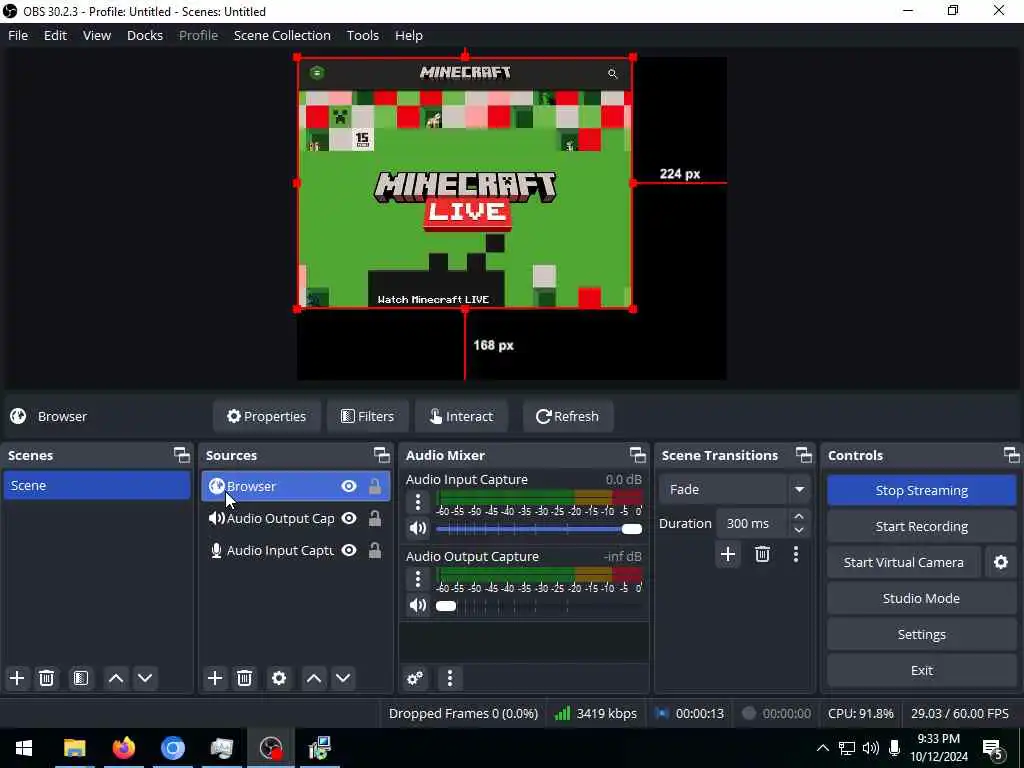Move source up arrow
The image size is (1024, 768).
point(313,678)
